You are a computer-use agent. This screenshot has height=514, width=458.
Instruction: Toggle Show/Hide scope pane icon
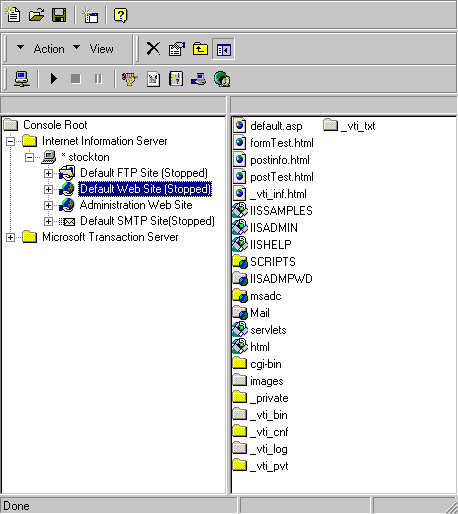click(x=223, y=50)
